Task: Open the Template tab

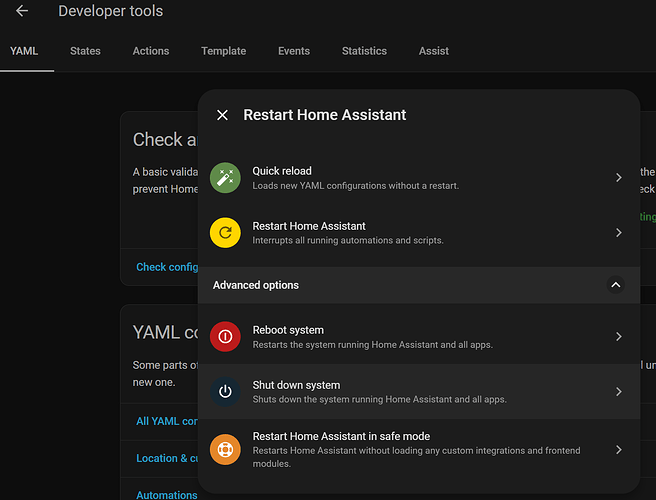Action: 223,51
